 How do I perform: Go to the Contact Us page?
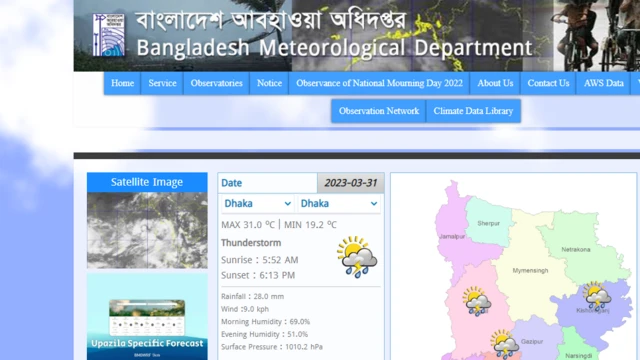point(548,83)
